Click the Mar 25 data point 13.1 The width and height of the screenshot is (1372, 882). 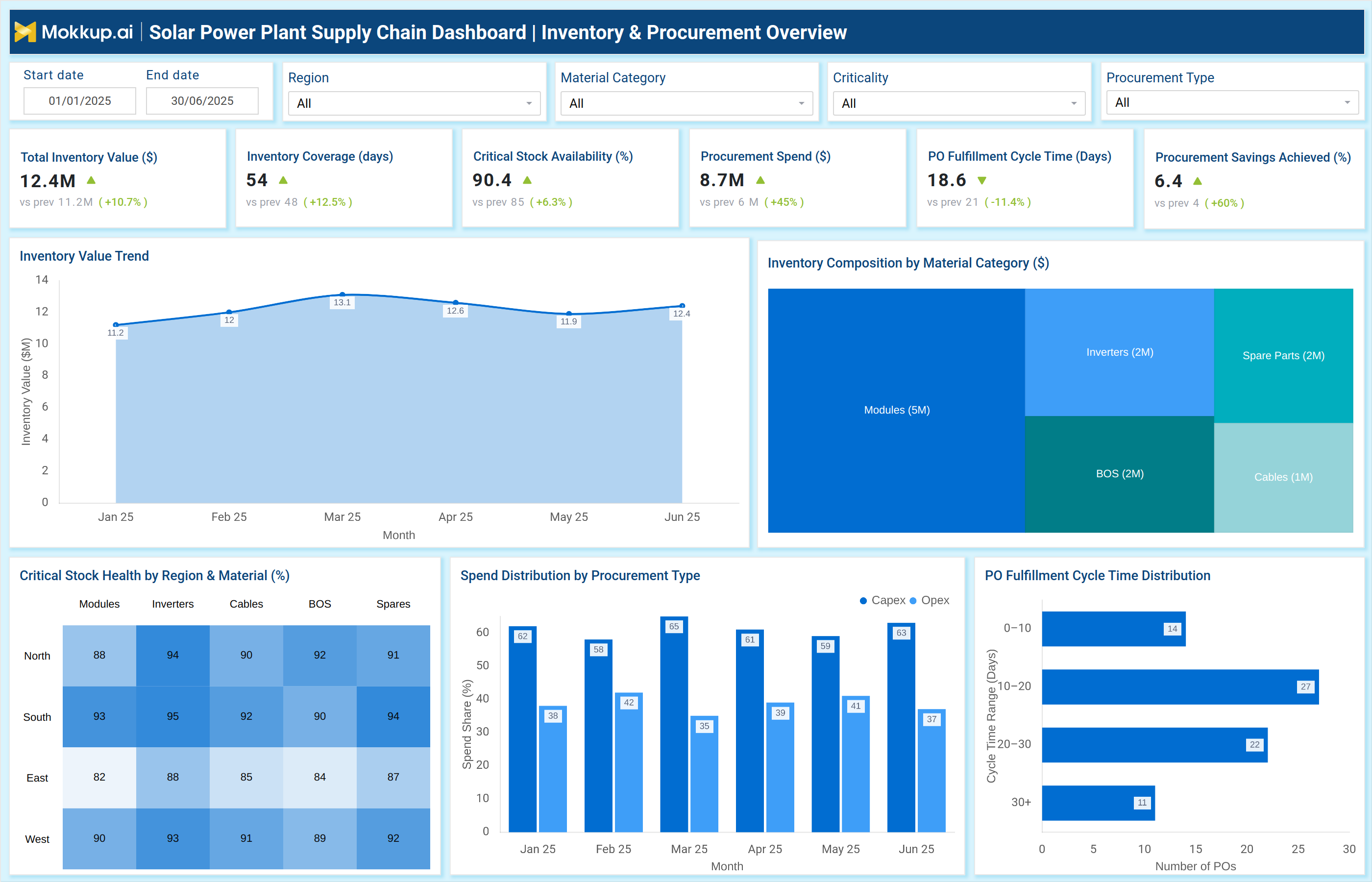pyautogui.click(x=343, y=294)
